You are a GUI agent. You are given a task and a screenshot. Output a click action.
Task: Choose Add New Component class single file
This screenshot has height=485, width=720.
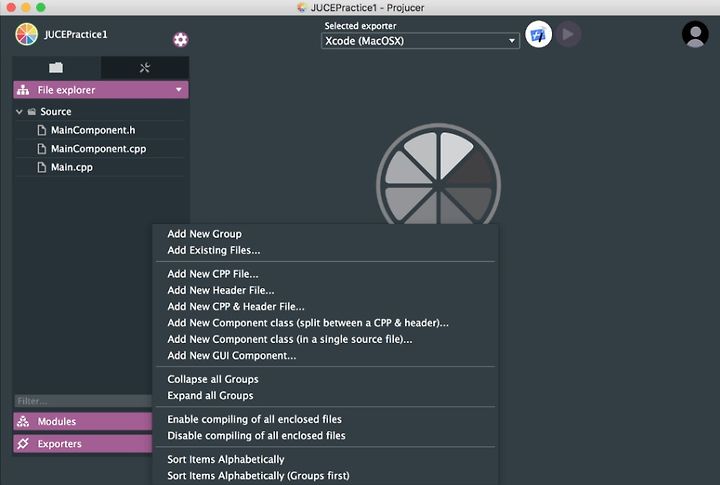point(325,339)
